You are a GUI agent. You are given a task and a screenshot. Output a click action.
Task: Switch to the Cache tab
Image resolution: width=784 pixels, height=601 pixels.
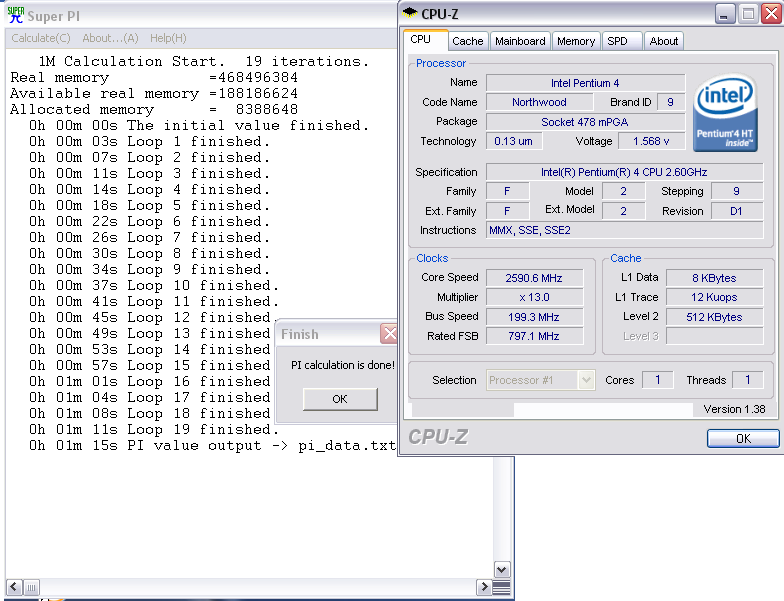tap(468, 41)
